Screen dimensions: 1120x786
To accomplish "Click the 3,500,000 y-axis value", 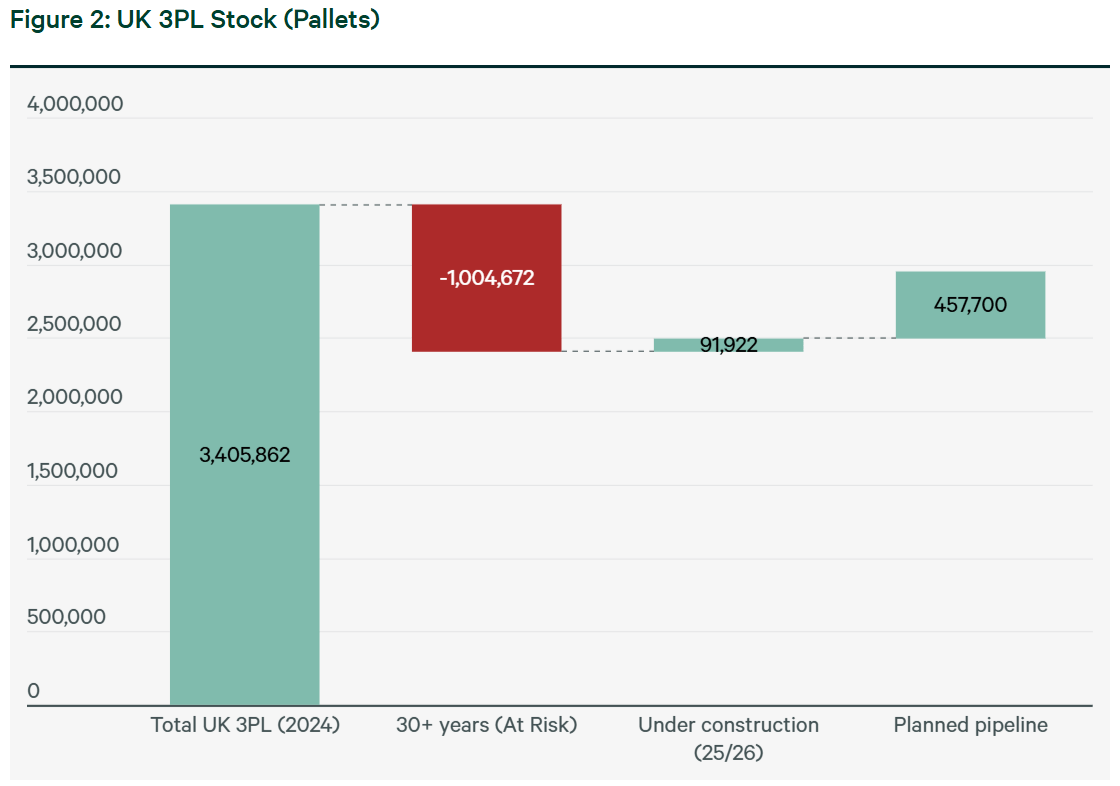I will tap(74, 177).
